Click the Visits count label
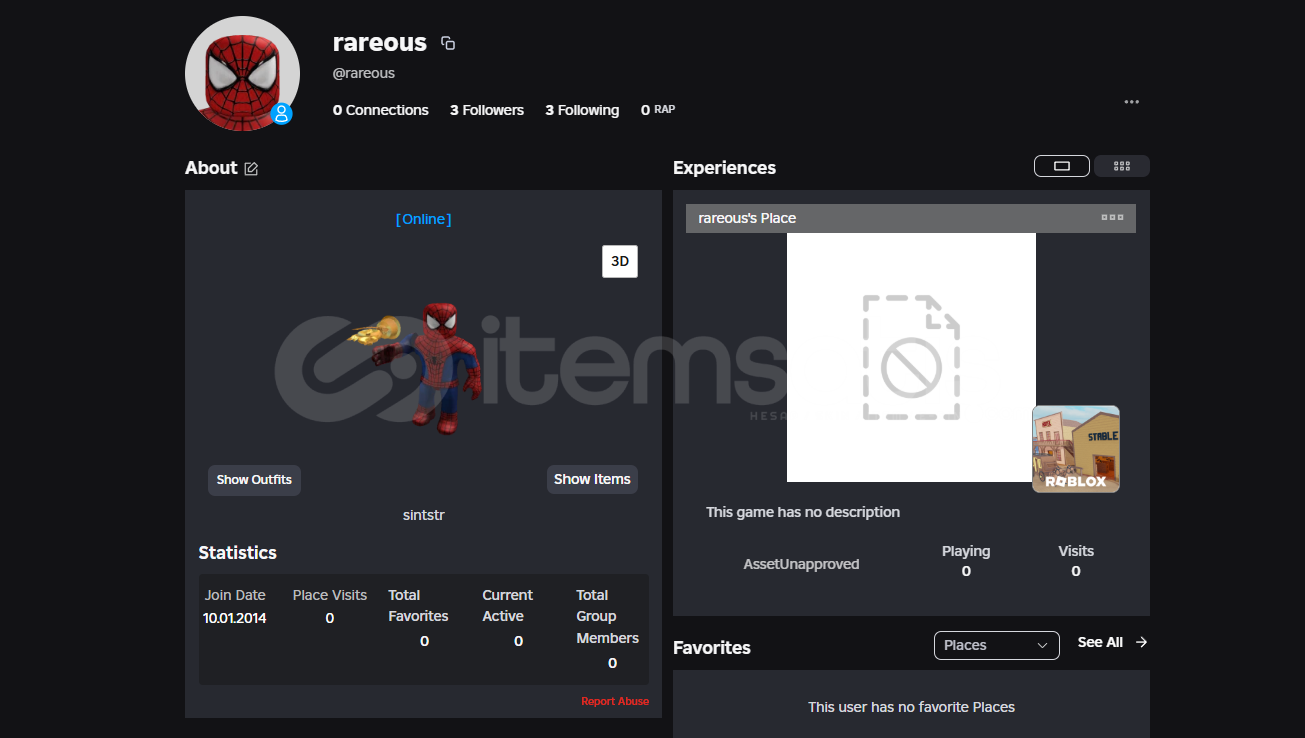1305x738 pixels. [x=1076, y=551]
